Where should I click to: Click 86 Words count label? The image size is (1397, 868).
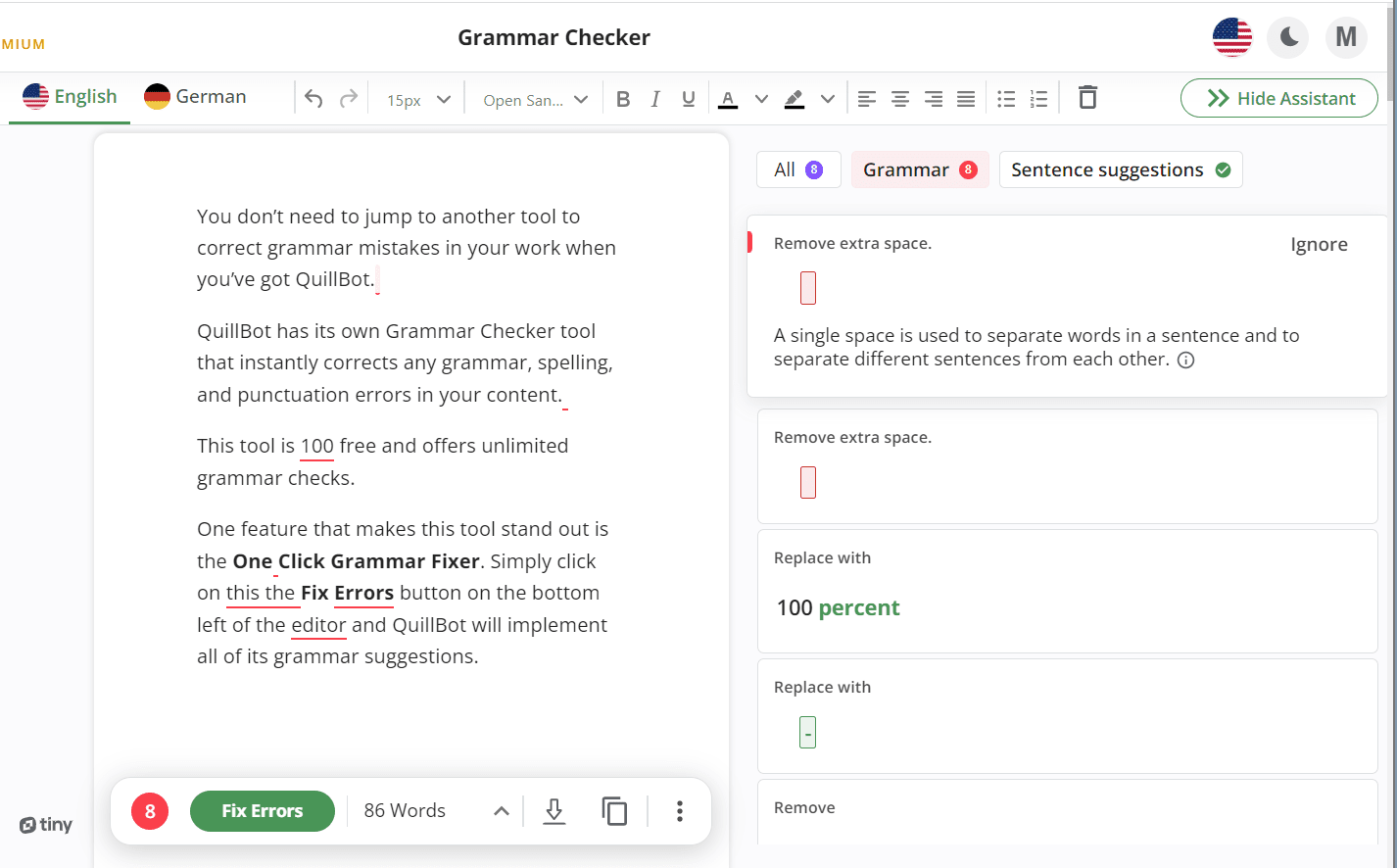click(x=405, y=811)
